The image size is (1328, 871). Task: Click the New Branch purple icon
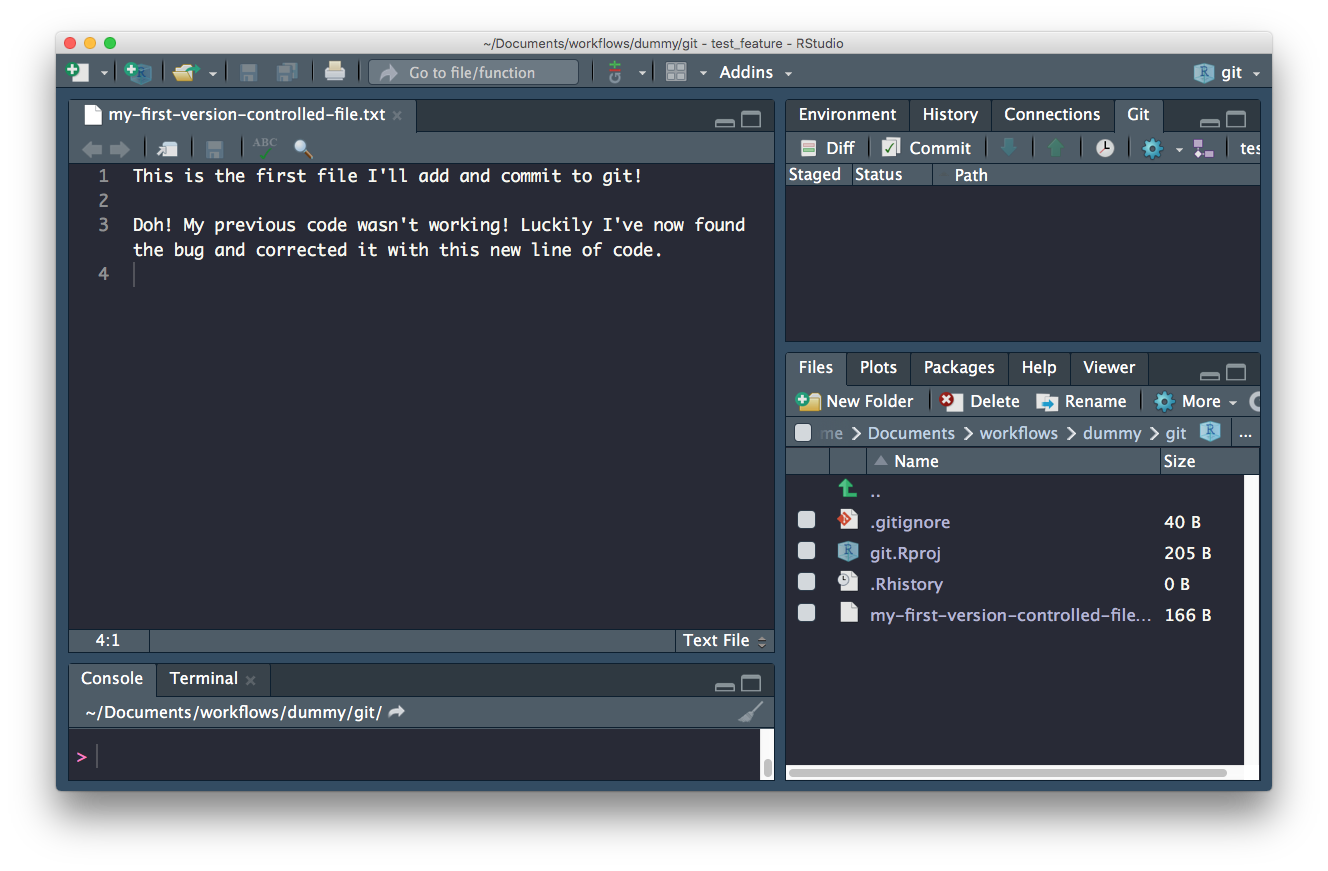[x=1203, y=148]
